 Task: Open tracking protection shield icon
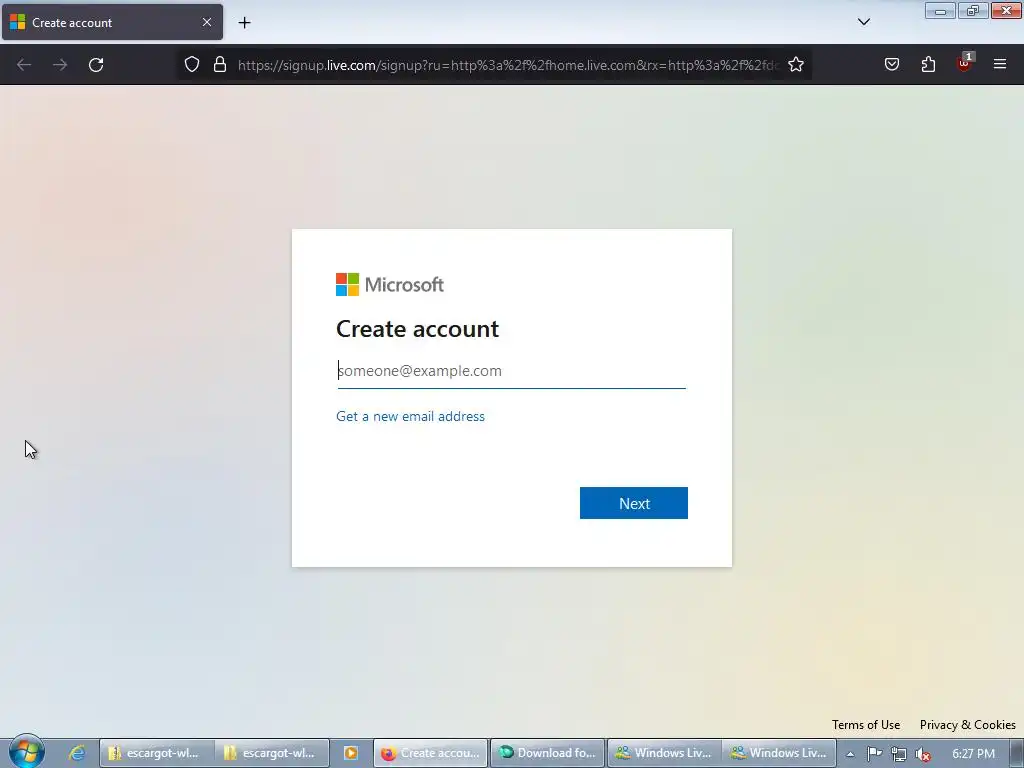pyautogui.click(x=191, y=64)
